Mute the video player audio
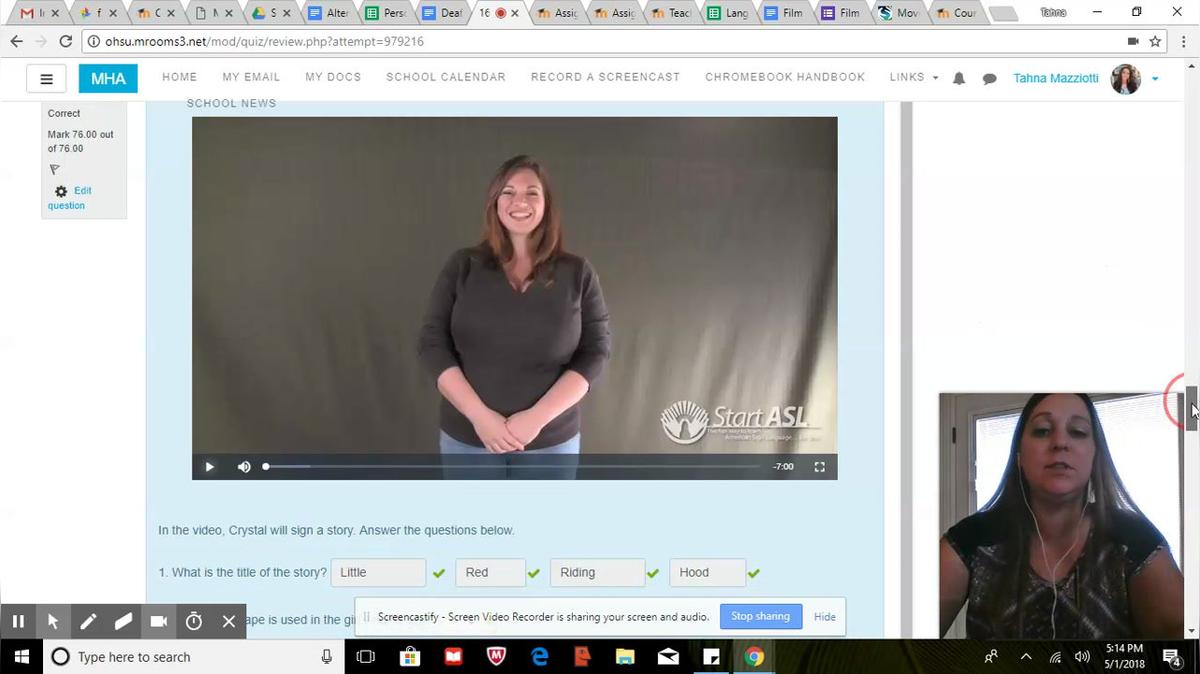 pos(244,467)
